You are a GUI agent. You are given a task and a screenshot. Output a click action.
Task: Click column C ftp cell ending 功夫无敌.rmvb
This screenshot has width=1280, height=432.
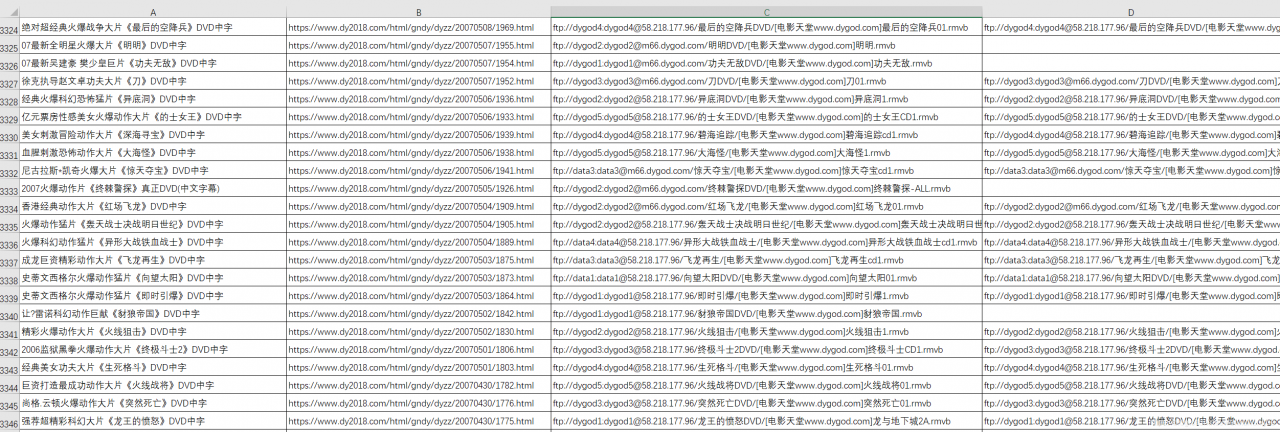(766, 63)
